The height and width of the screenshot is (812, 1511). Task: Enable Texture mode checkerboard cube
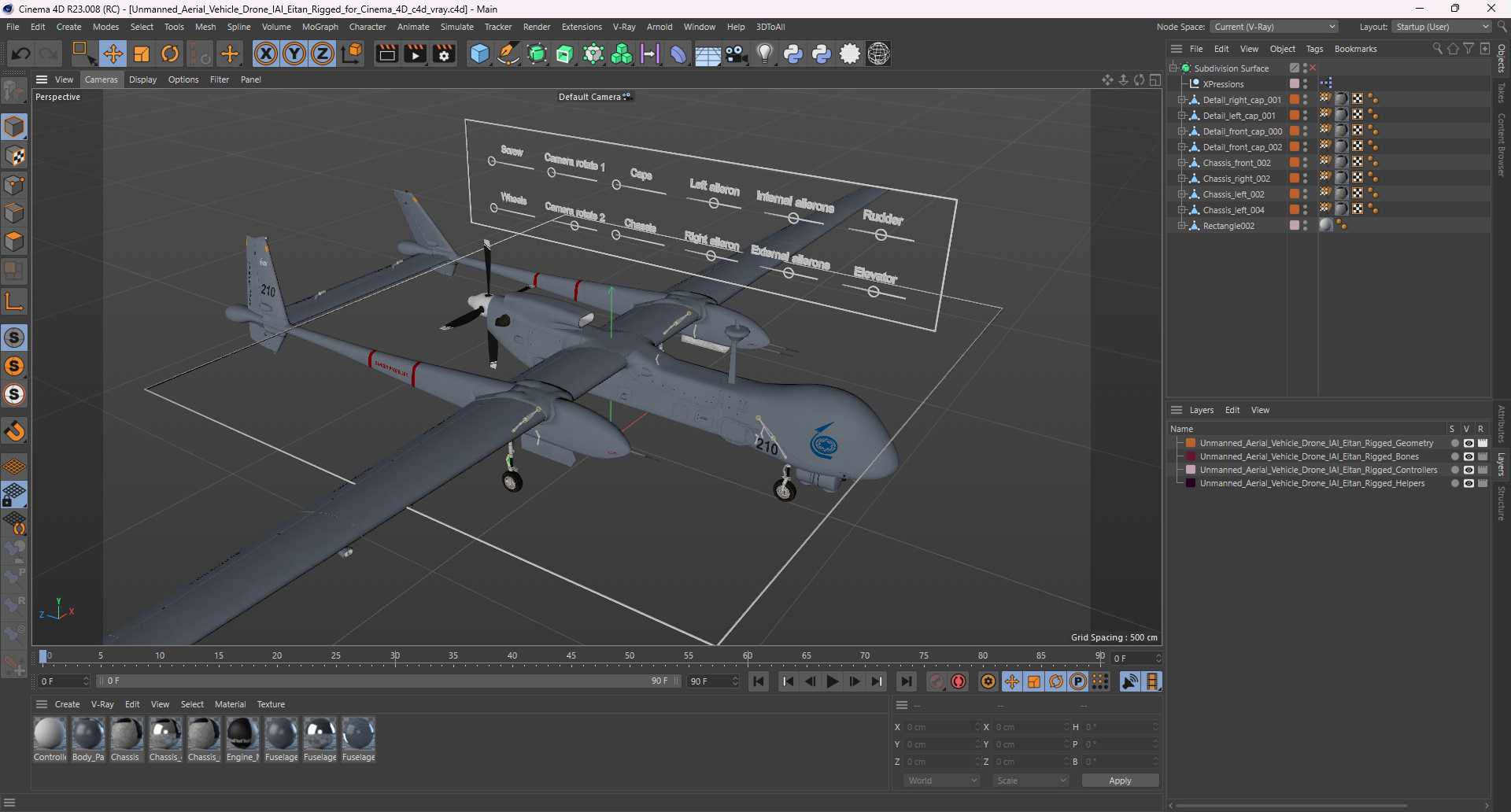[x=14, y=157]
